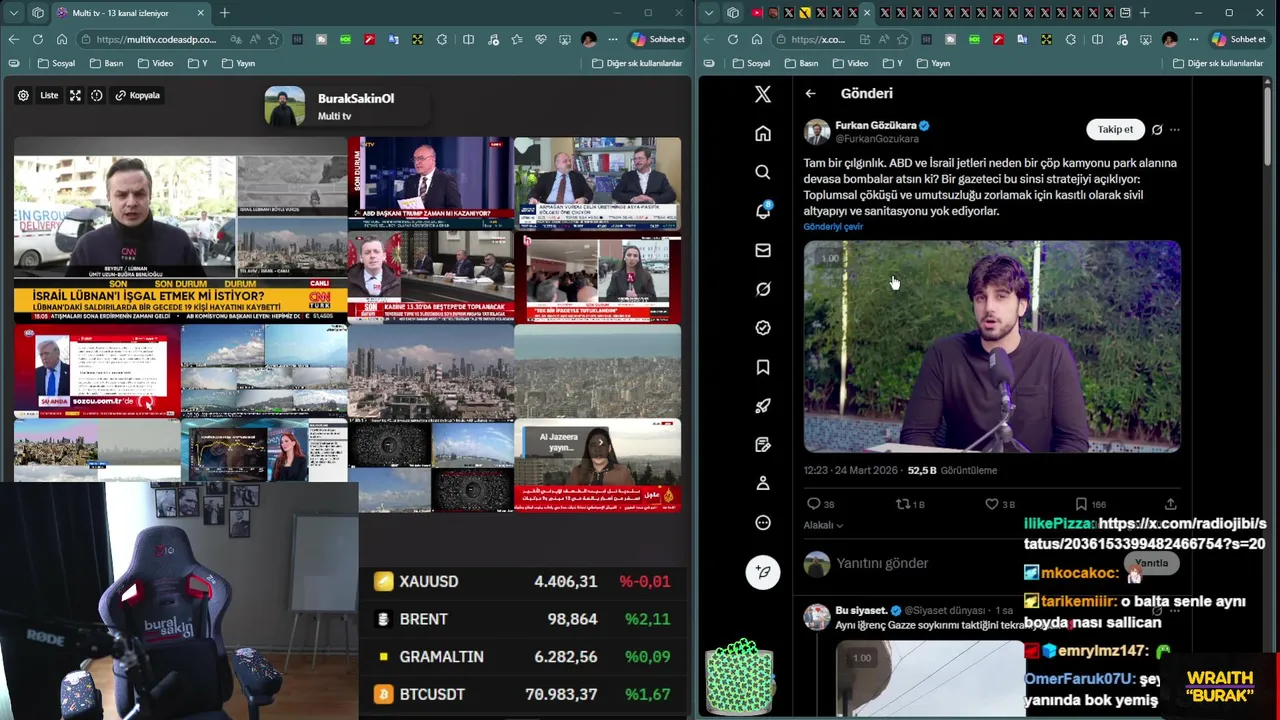Image resolution: width=1280 pixels, height=720 pixels.
Task: Toggle fullscreen grid icon in Multi tv
Action: pos(75,95)
